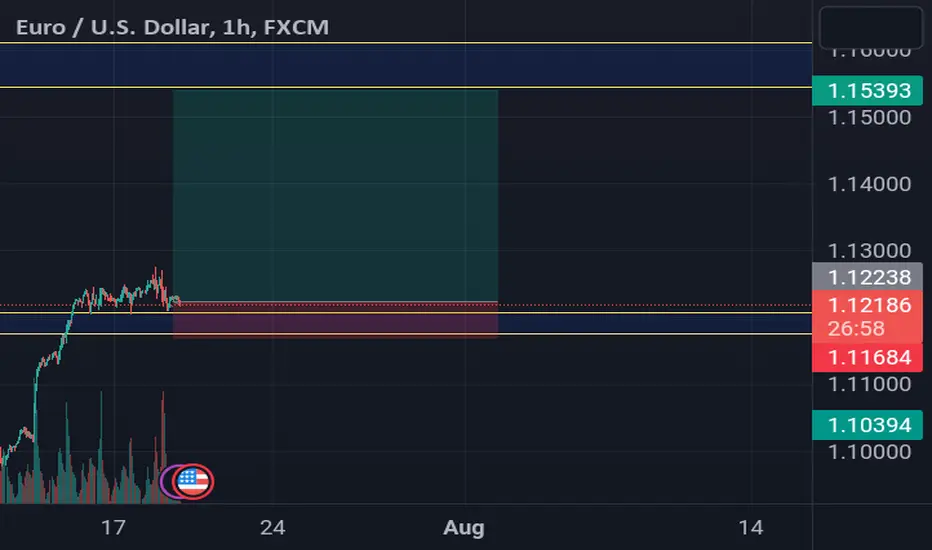Click the green 1.15393 price label
This screenshot has width=932, height=550.
coord(867,90)
